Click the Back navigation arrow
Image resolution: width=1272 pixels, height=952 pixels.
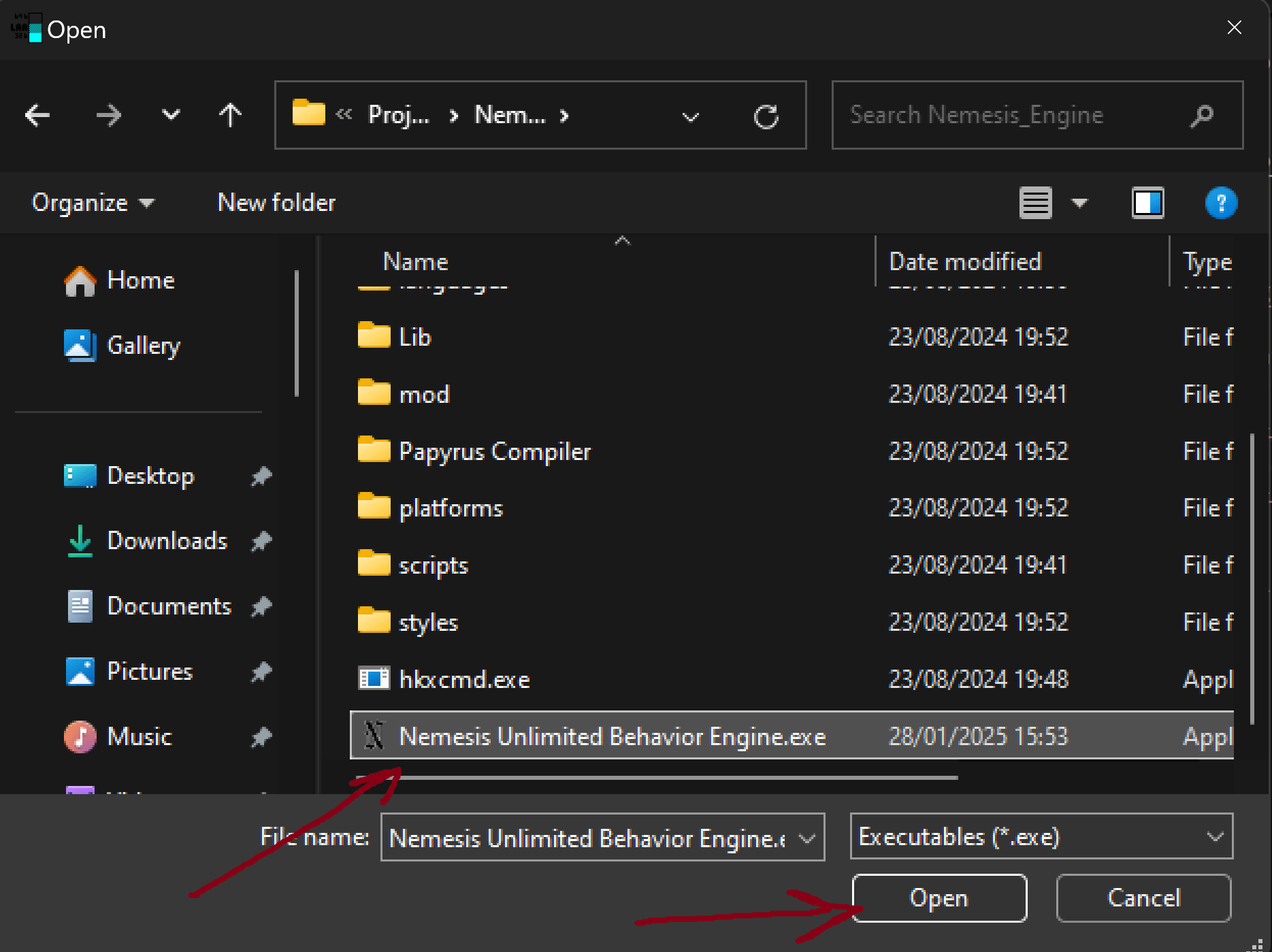(x=37, y=115)
